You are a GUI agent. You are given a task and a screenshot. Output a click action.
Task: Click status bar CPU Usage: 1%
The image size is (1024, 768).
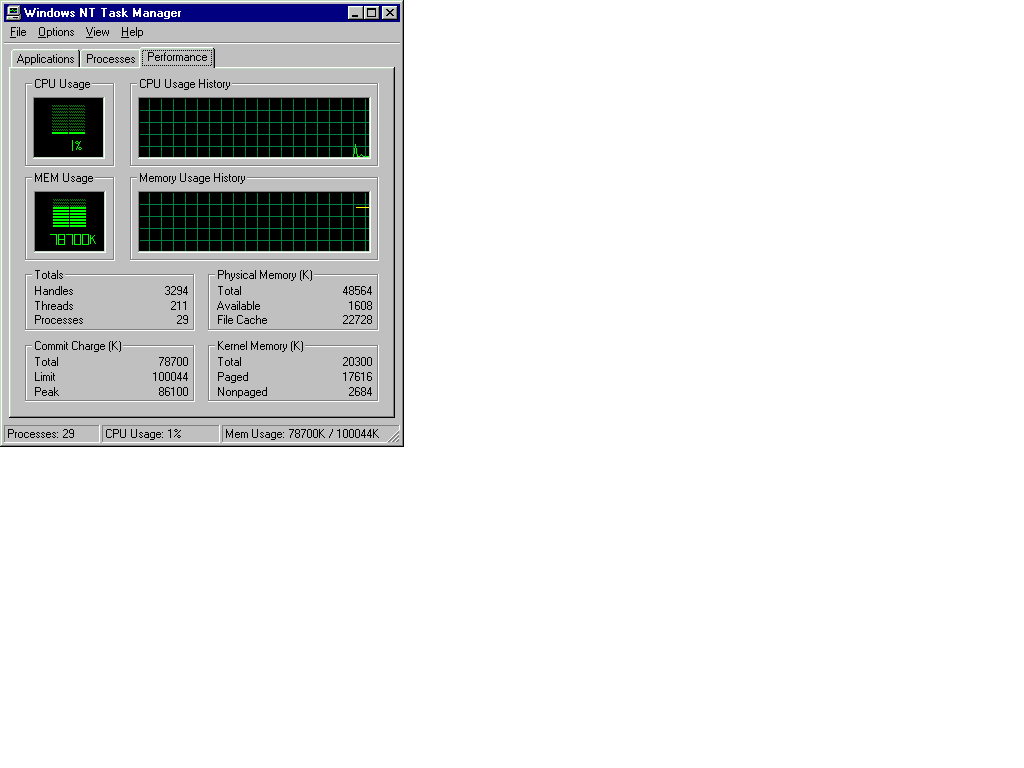pos(161,434)
